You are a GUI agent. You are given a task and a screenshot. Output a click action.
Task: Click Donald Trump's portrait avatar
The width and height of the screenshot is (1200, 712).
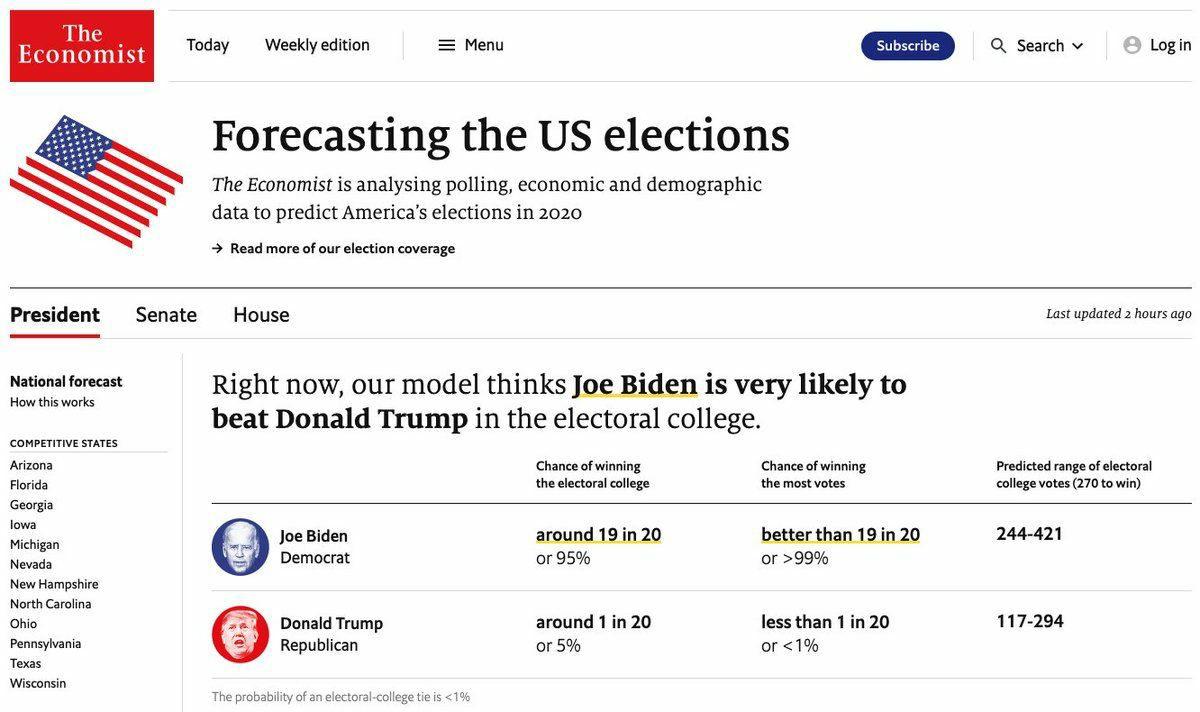click(240, 634)
